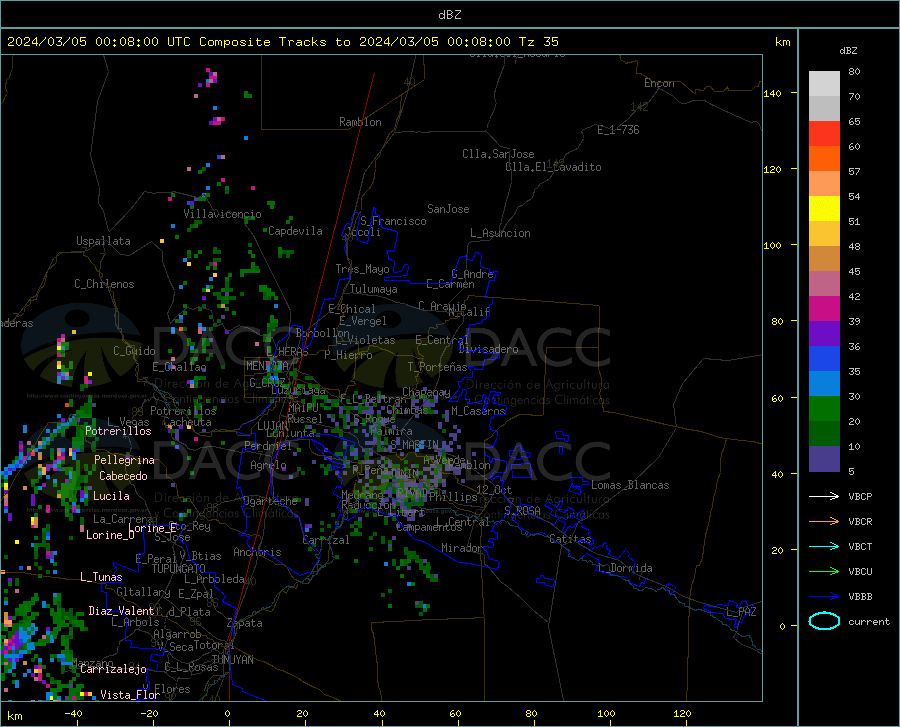The image size is (900, 727).
Task: Click the green VBCU arrow icon
Action: click(824, 572)
